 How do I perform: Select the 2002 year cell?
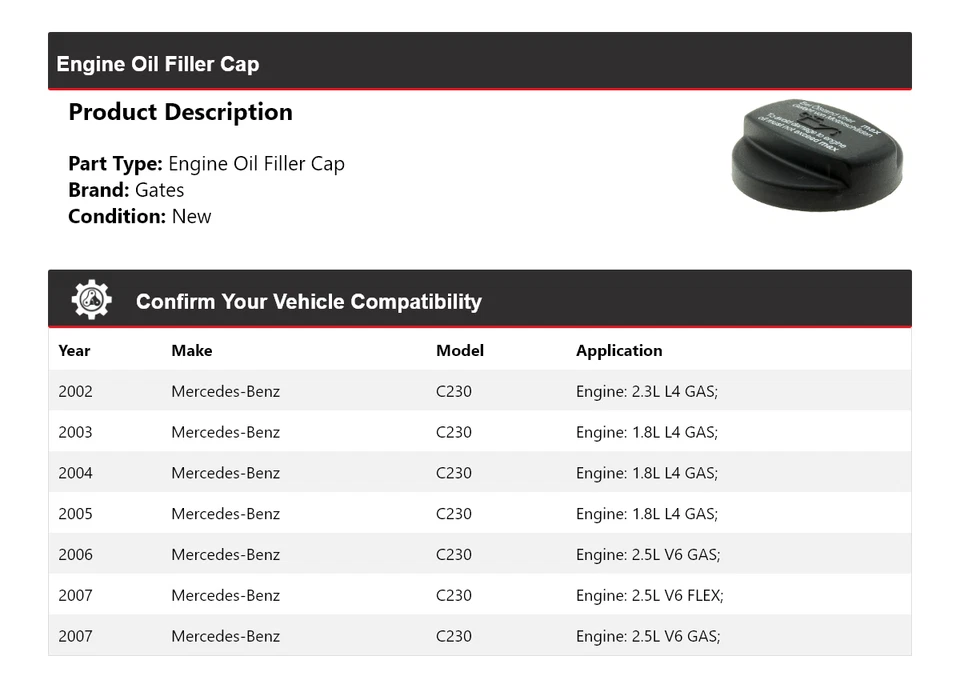point(75,391)
